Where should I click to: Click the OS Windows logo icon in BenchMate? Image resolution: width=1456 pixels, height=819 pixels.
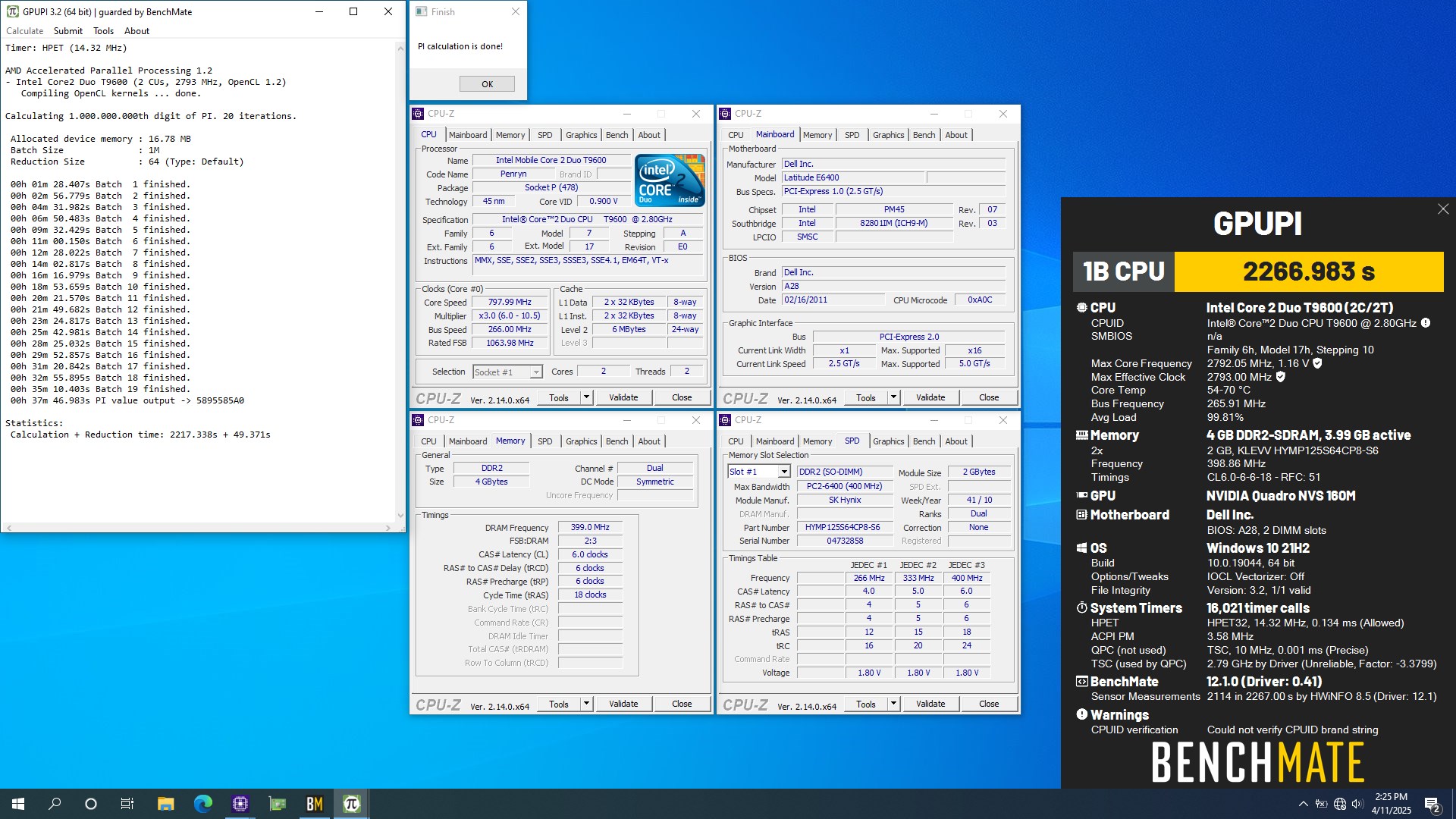pyautogui.click(x=1082, y=548)
